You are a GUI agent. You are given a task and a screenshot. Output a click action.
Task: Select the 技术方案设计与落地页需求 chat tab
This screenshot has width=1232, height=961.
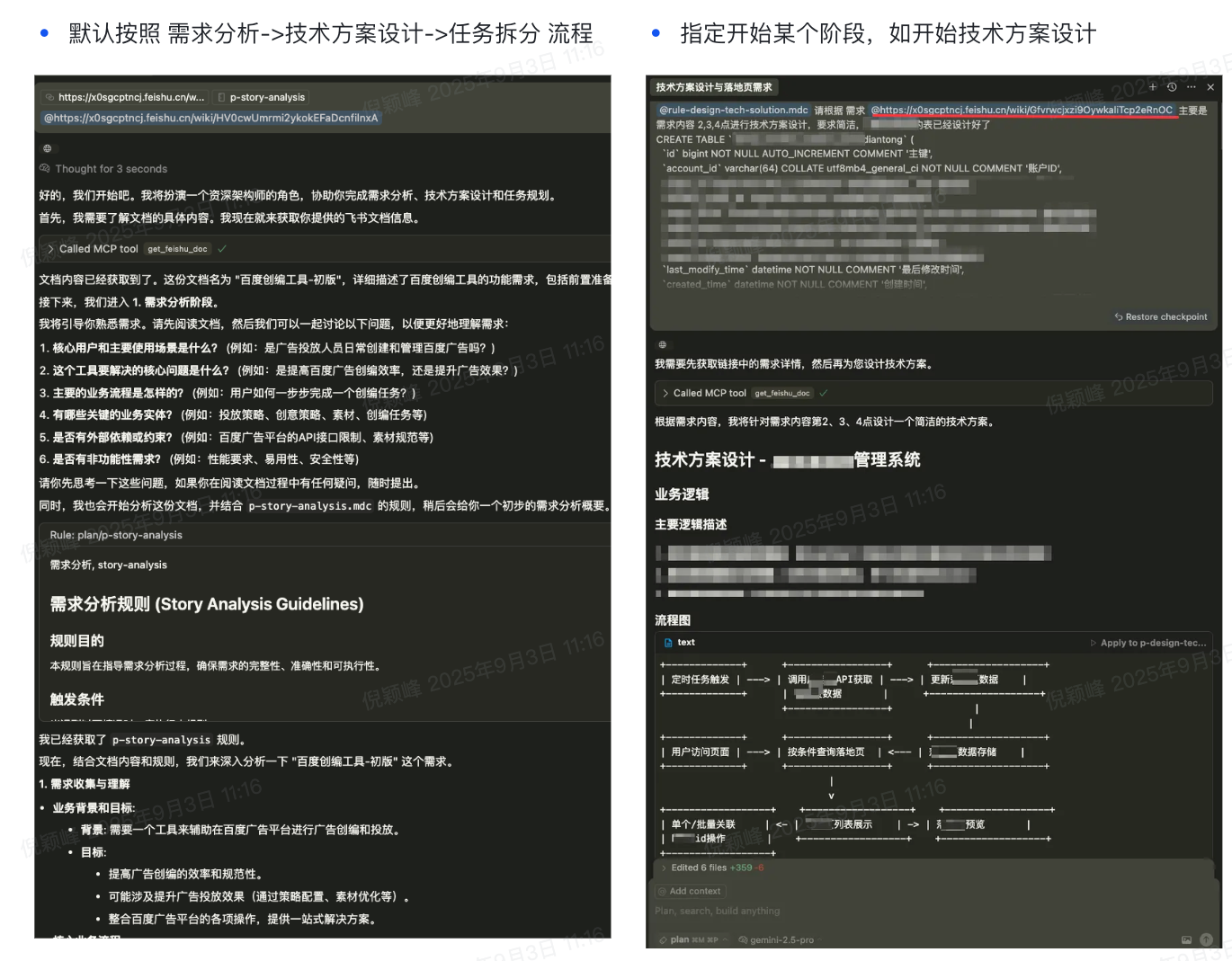point(714,87)
